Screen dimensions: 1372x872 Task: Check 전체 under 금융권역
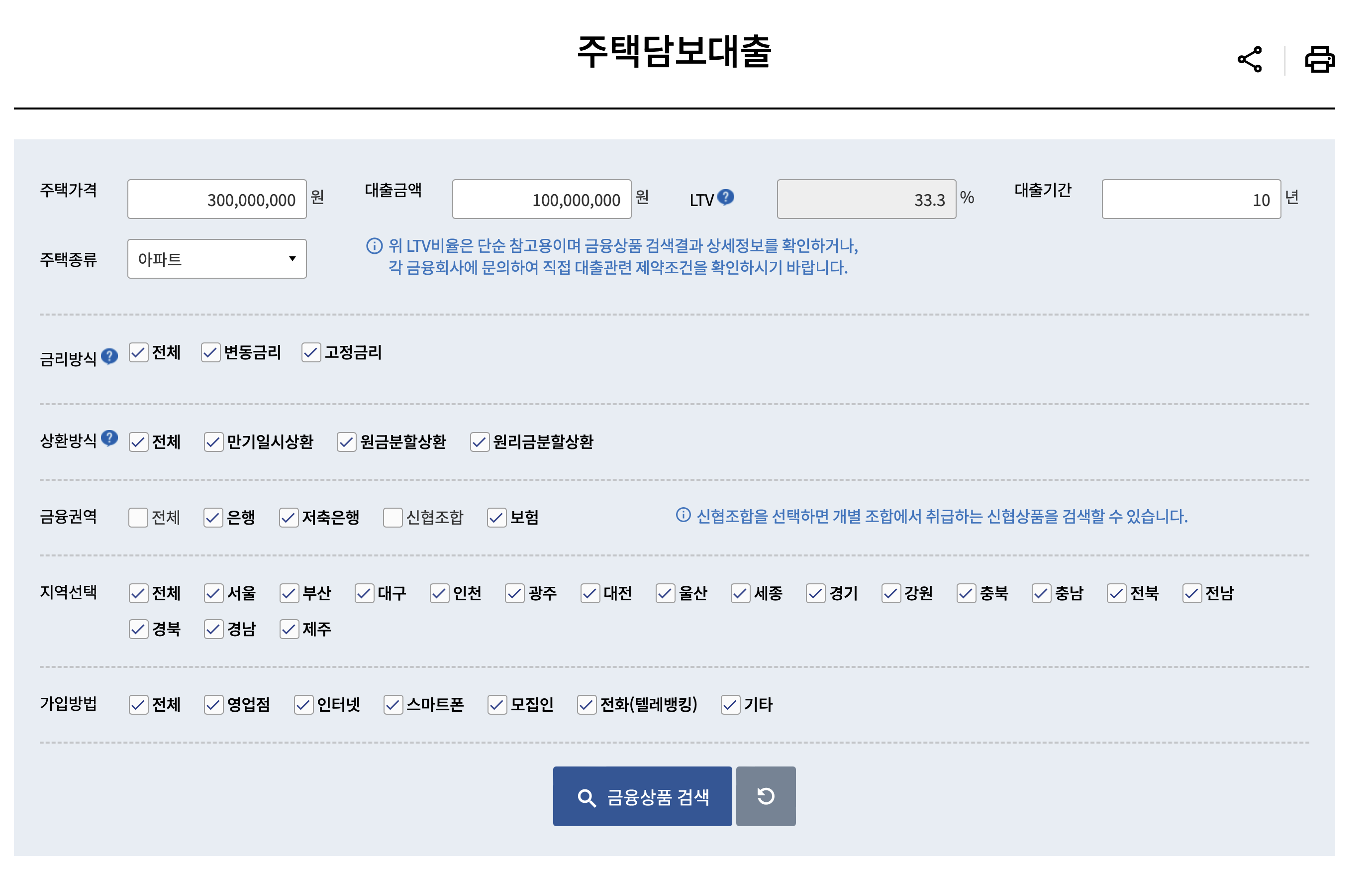(x=138, y=518)
